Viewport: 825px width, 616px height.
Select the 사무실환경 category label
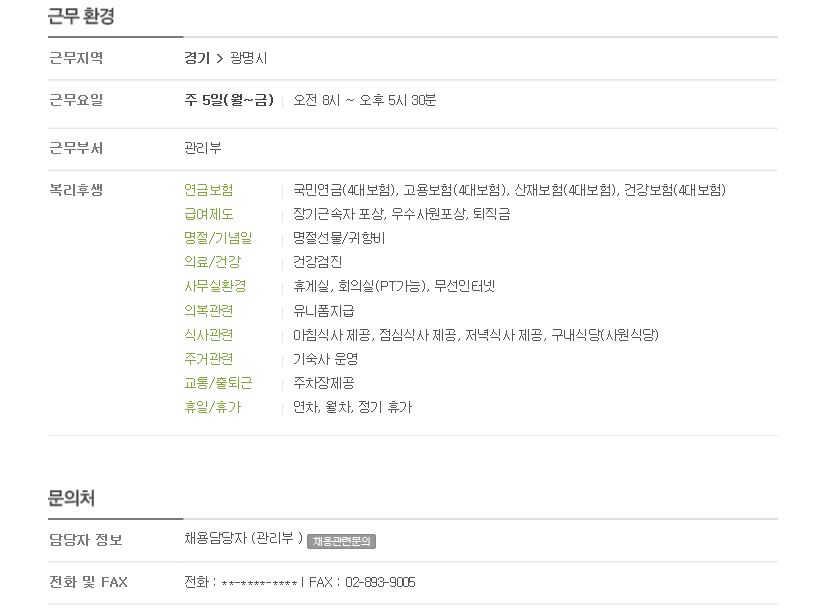[x=215, y=286]
